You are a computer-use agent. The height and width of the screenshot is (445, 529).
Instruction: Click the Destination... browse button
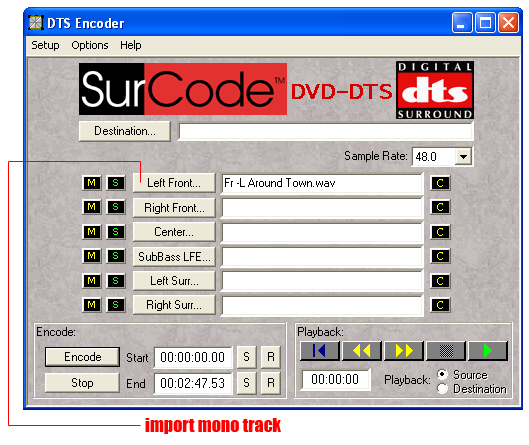(125, 131)
